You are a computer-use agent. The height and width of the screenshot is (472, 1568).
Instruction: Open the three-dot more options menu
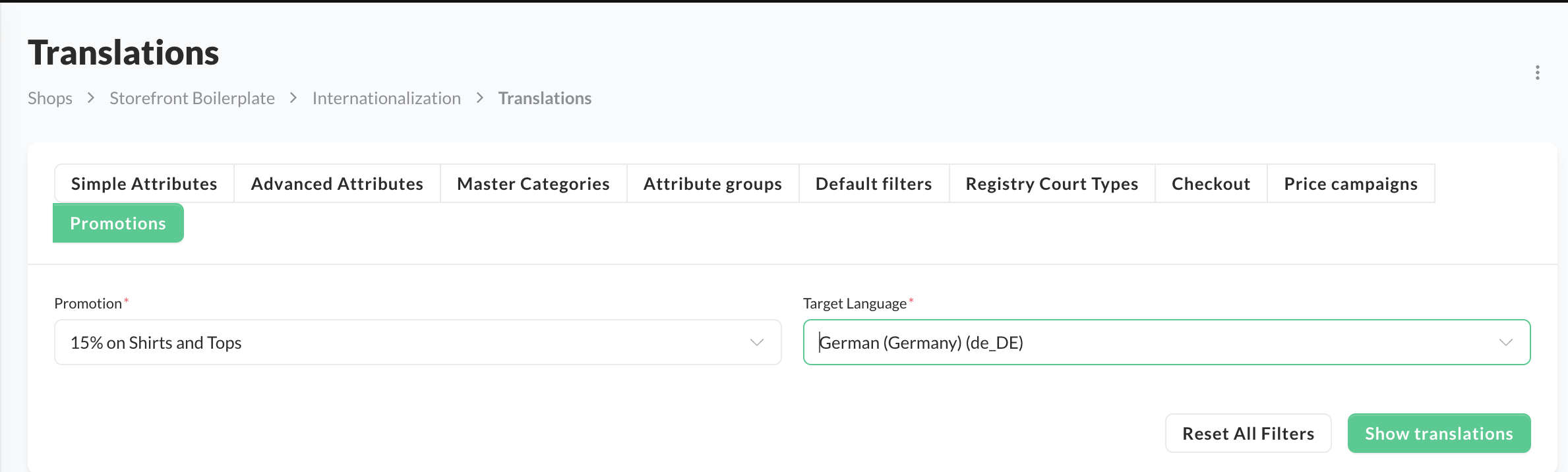point(1537,73)
